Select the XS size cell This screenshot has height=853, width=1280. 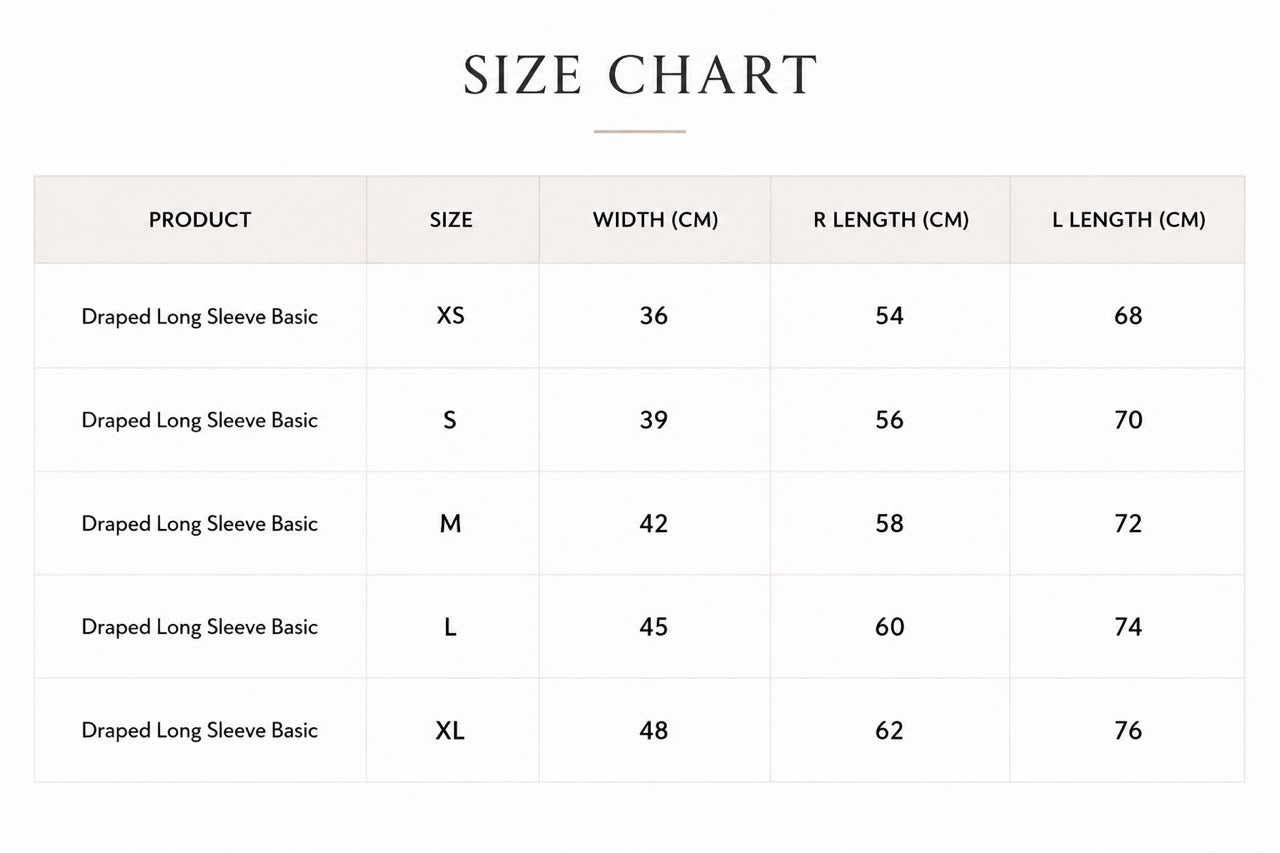tap(451, 315)
